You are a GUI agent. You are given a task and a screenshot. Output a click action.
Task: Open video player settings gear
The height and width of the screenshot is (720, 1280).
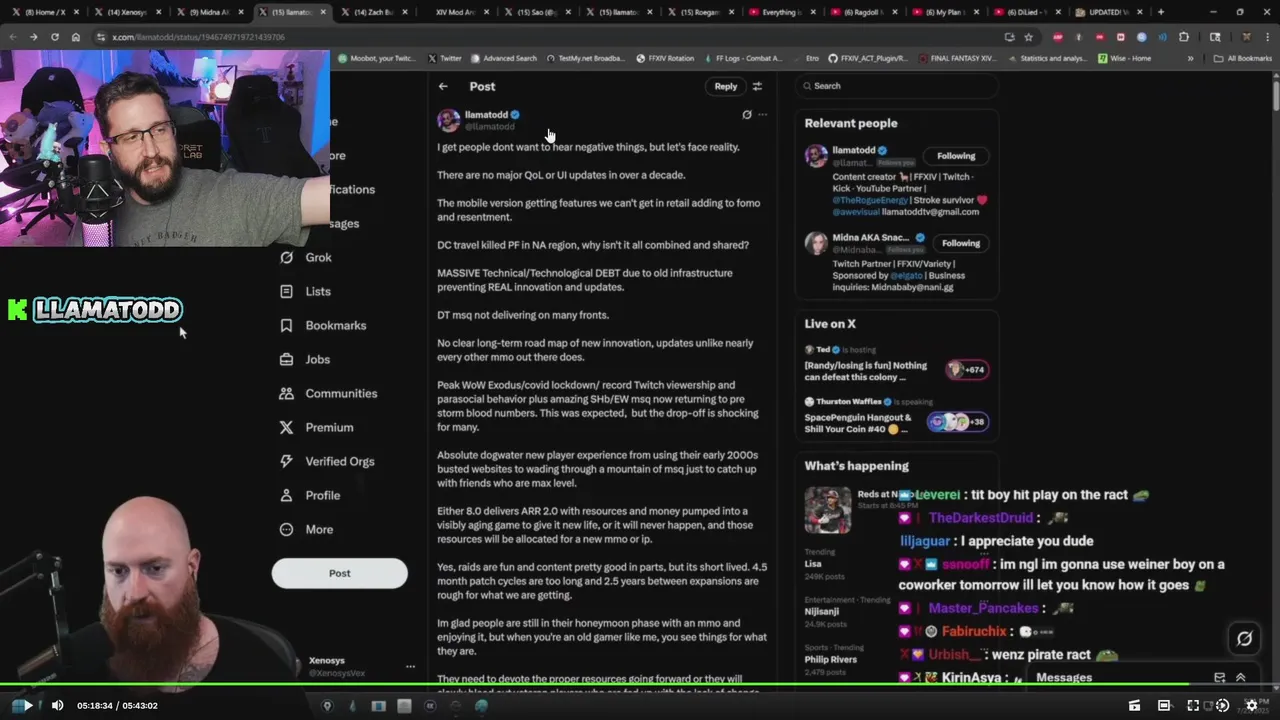click(x=1251, y=705)
